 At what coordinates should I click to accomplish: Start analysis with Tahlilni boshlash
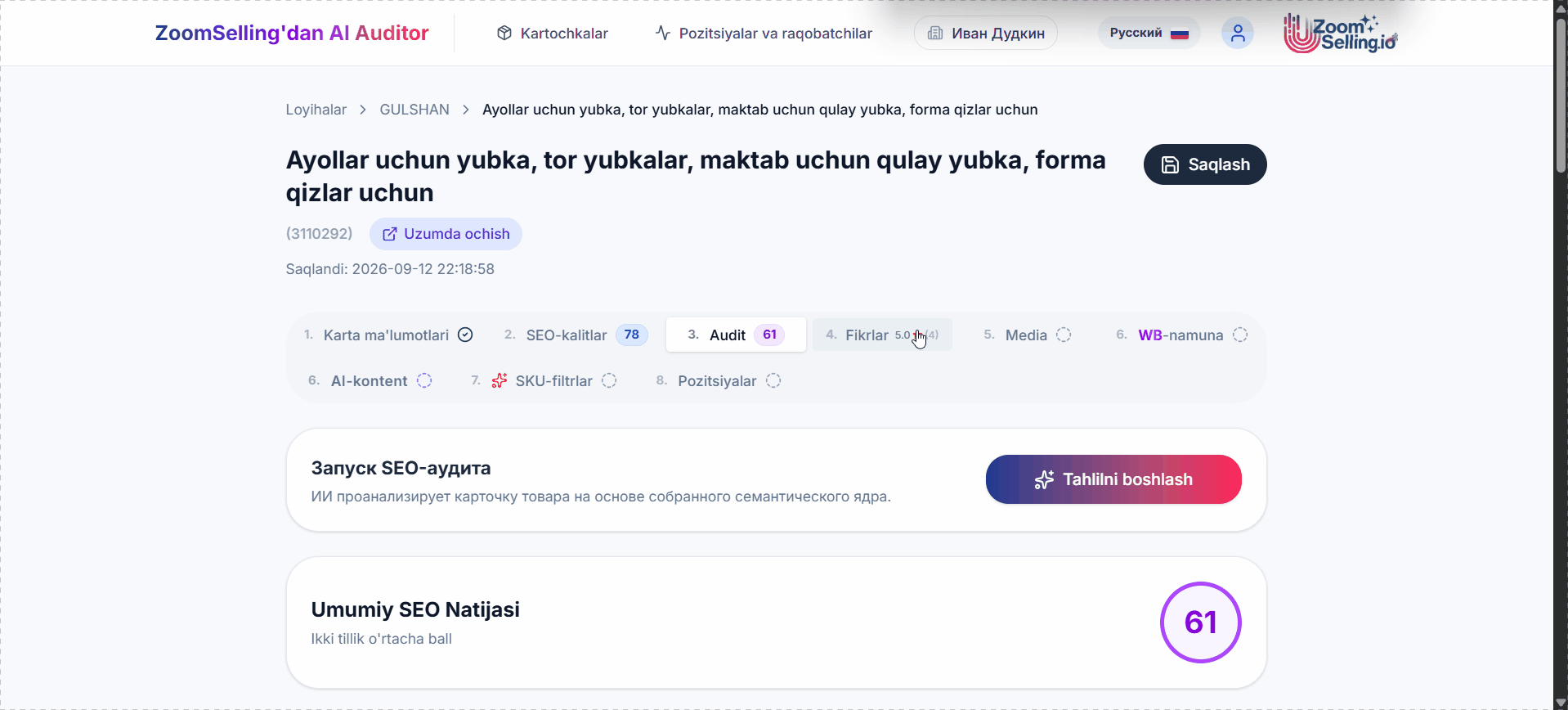click(x=1113, y=479)
